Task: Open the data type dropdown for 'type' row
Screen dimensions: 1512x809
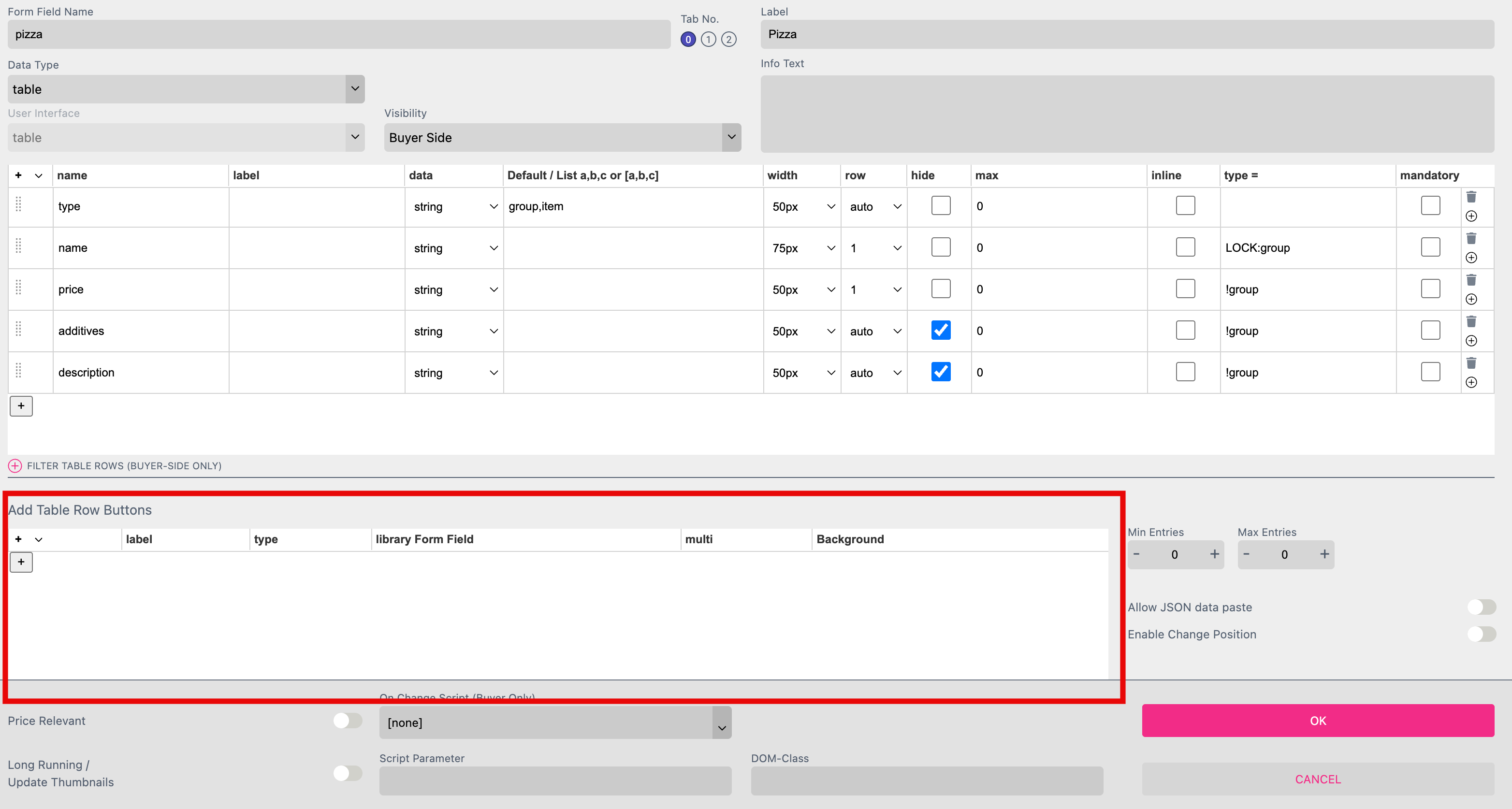Action: pyautogui.click(x=455, y=206)
